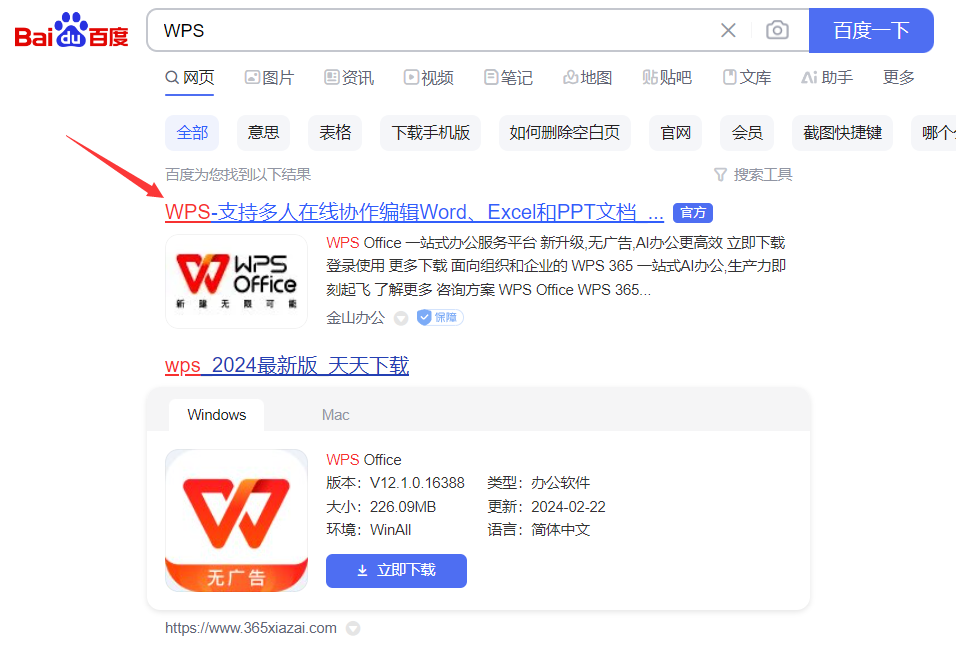Open the 更多 search categories menu

point(899,78)
